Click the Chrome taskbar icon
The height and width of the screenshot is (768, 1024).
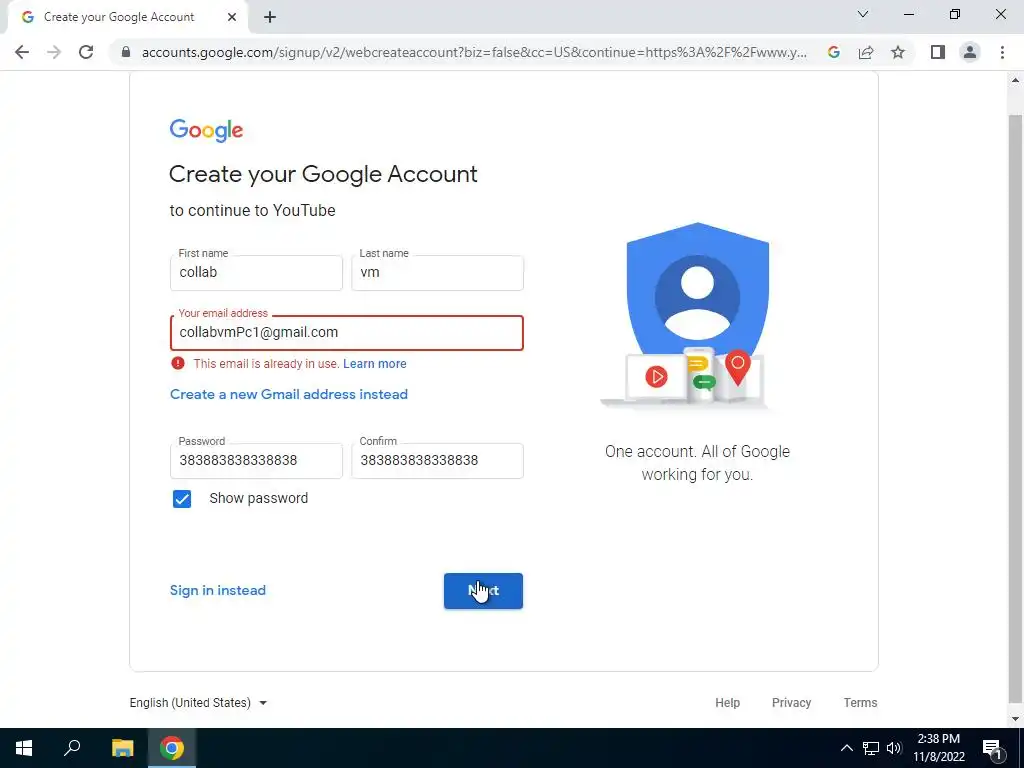[x=172, y=748]
